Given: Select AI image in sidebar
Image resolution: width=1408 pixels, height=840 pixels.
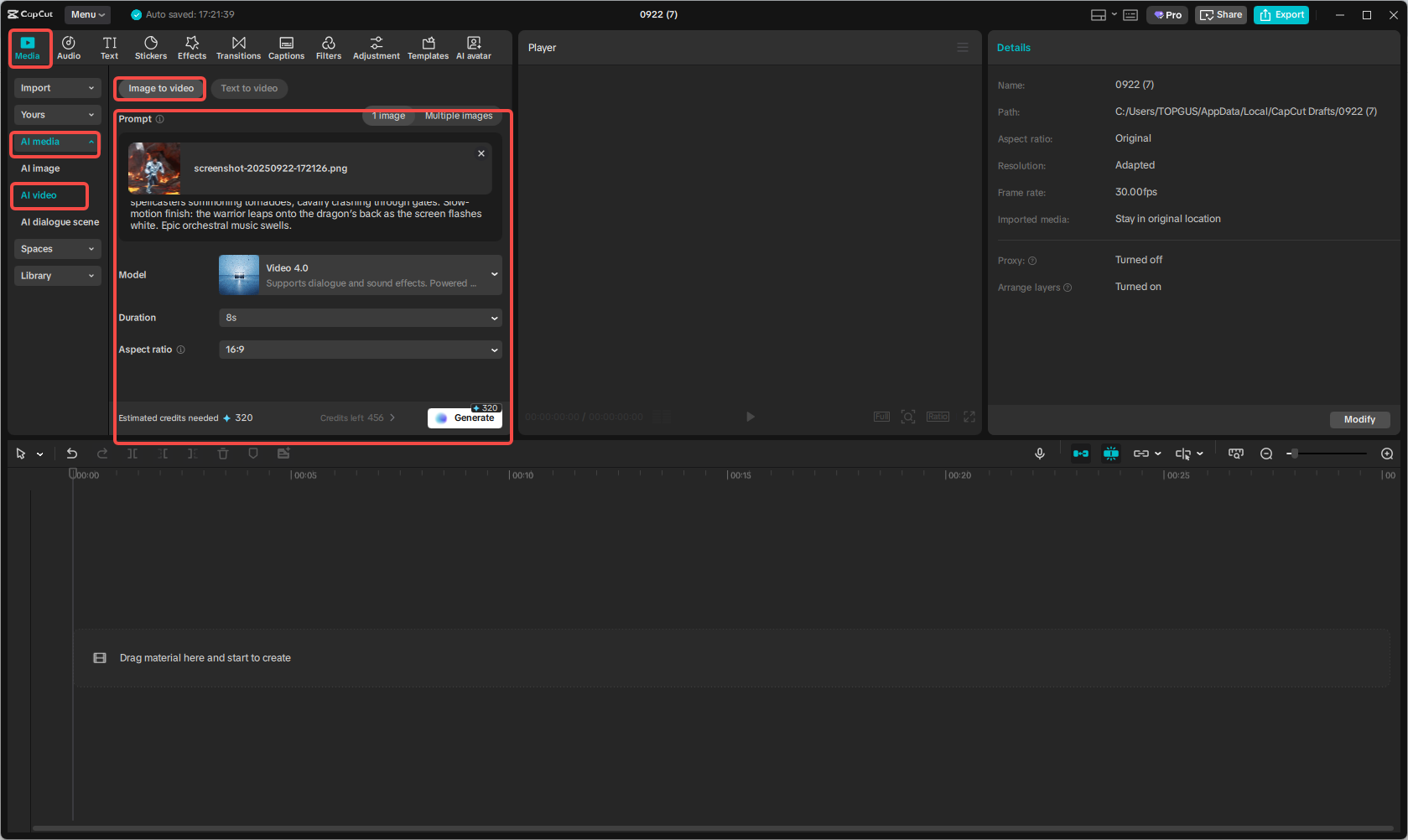Looking at the screenshot, I should click(40, 169).
